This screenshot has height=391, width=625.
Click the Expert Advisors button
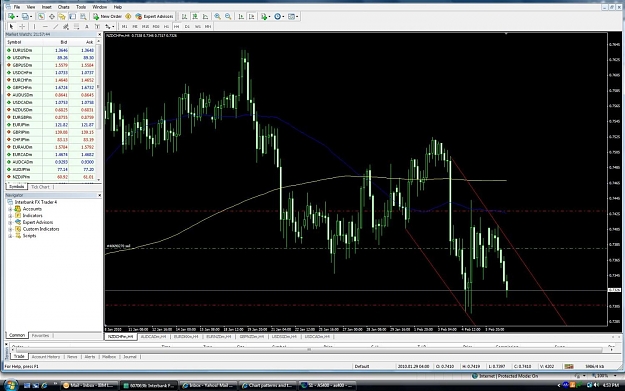pos(154,16)
